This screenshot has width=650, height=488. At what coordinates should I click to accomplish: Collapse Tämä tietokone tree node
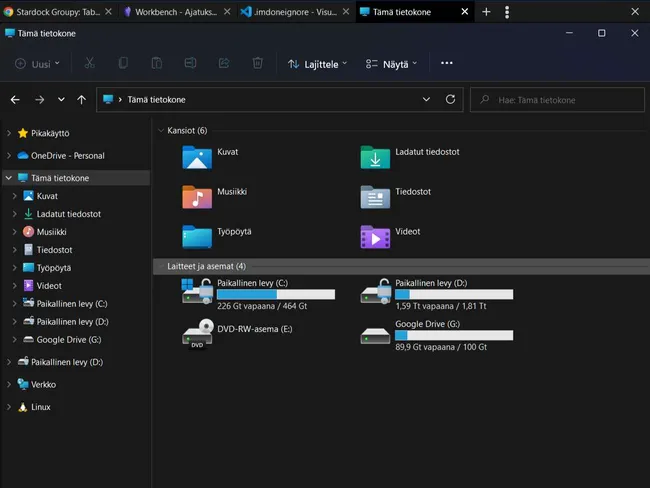[9, 178]
